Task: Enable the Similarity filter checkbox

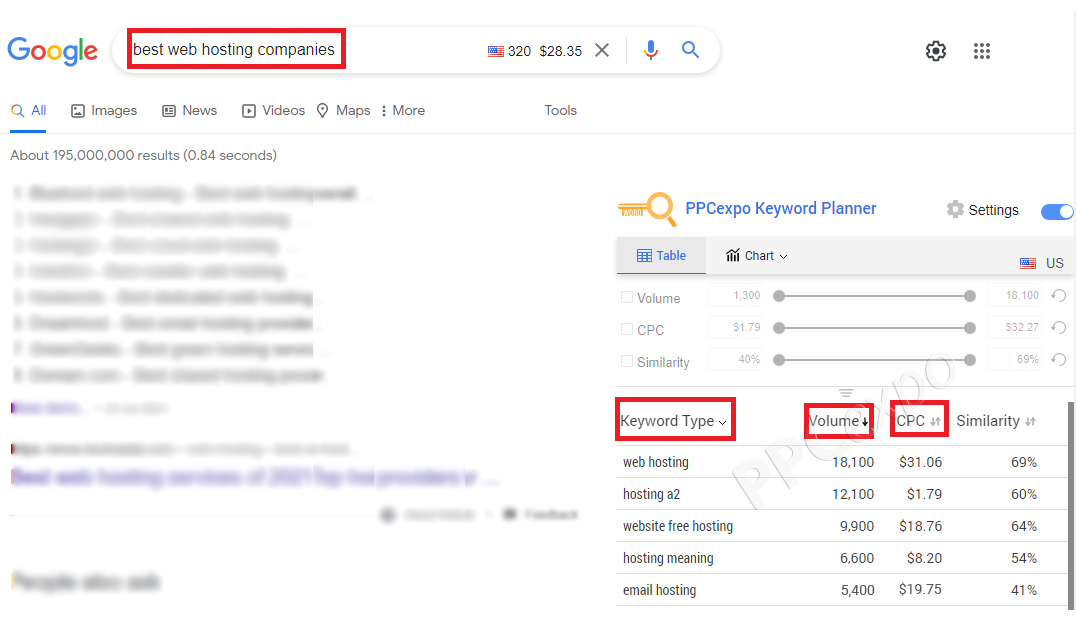Action: [627, 361]
